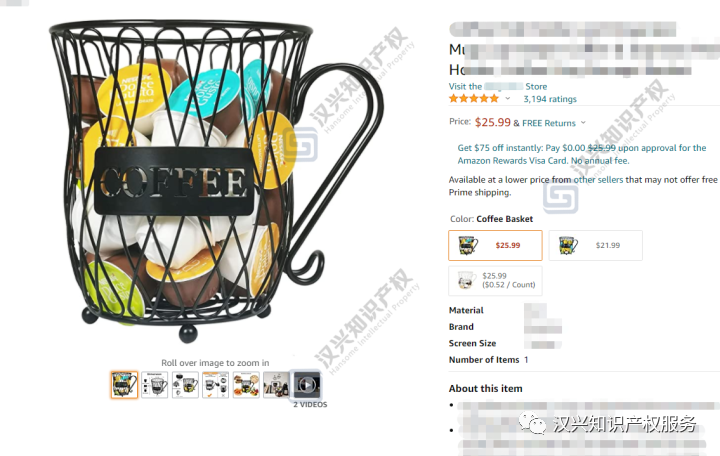Click the Amazon Rewards Visa Card offer

[582, 154]
